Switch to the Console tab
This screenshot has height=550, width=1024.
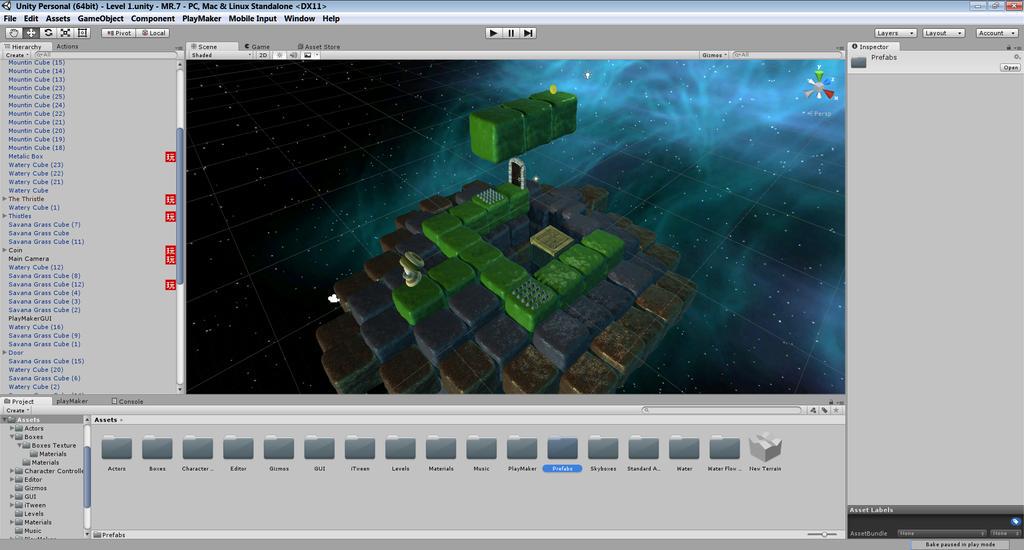[x=127, y=401]
